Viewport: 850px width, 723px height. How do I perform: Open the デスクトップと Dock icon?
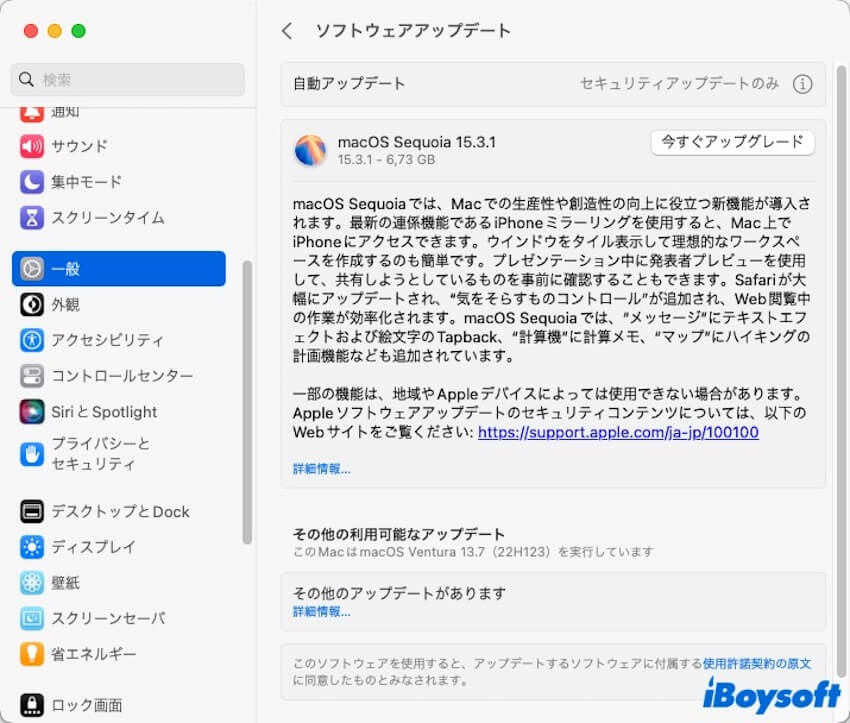[31, 511]
